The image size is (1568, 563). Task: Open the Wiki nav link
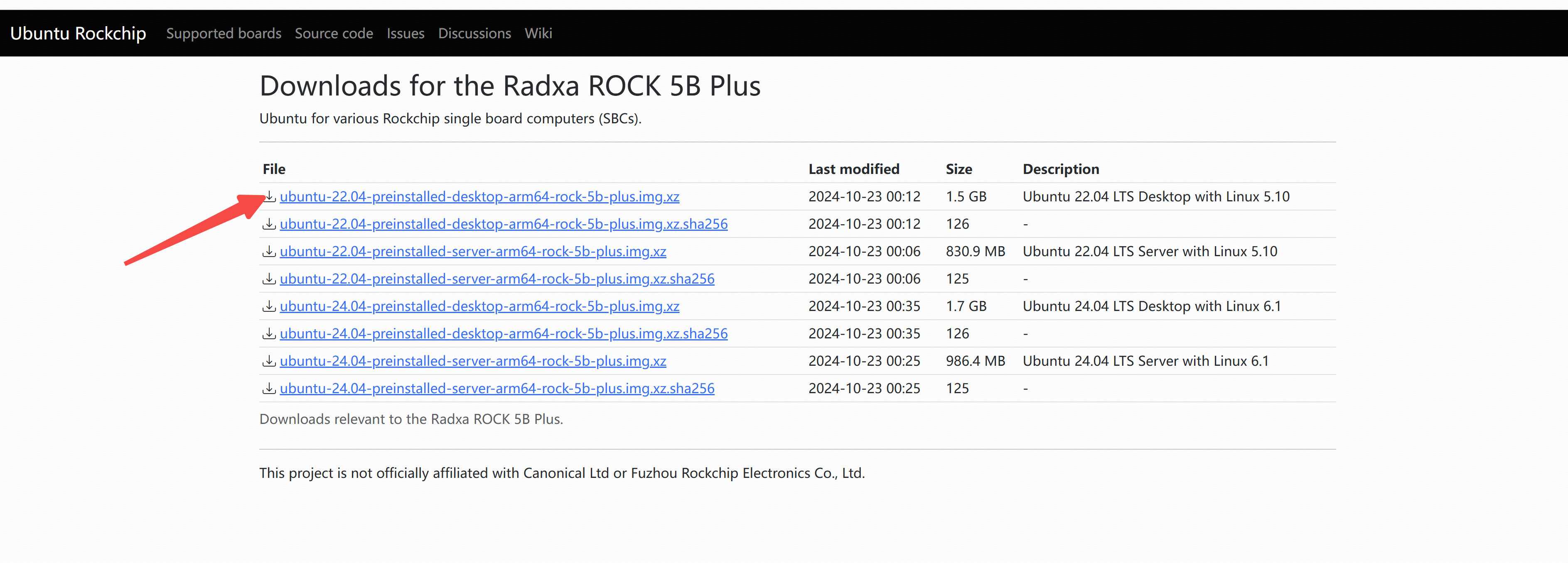tap(538, 34)
